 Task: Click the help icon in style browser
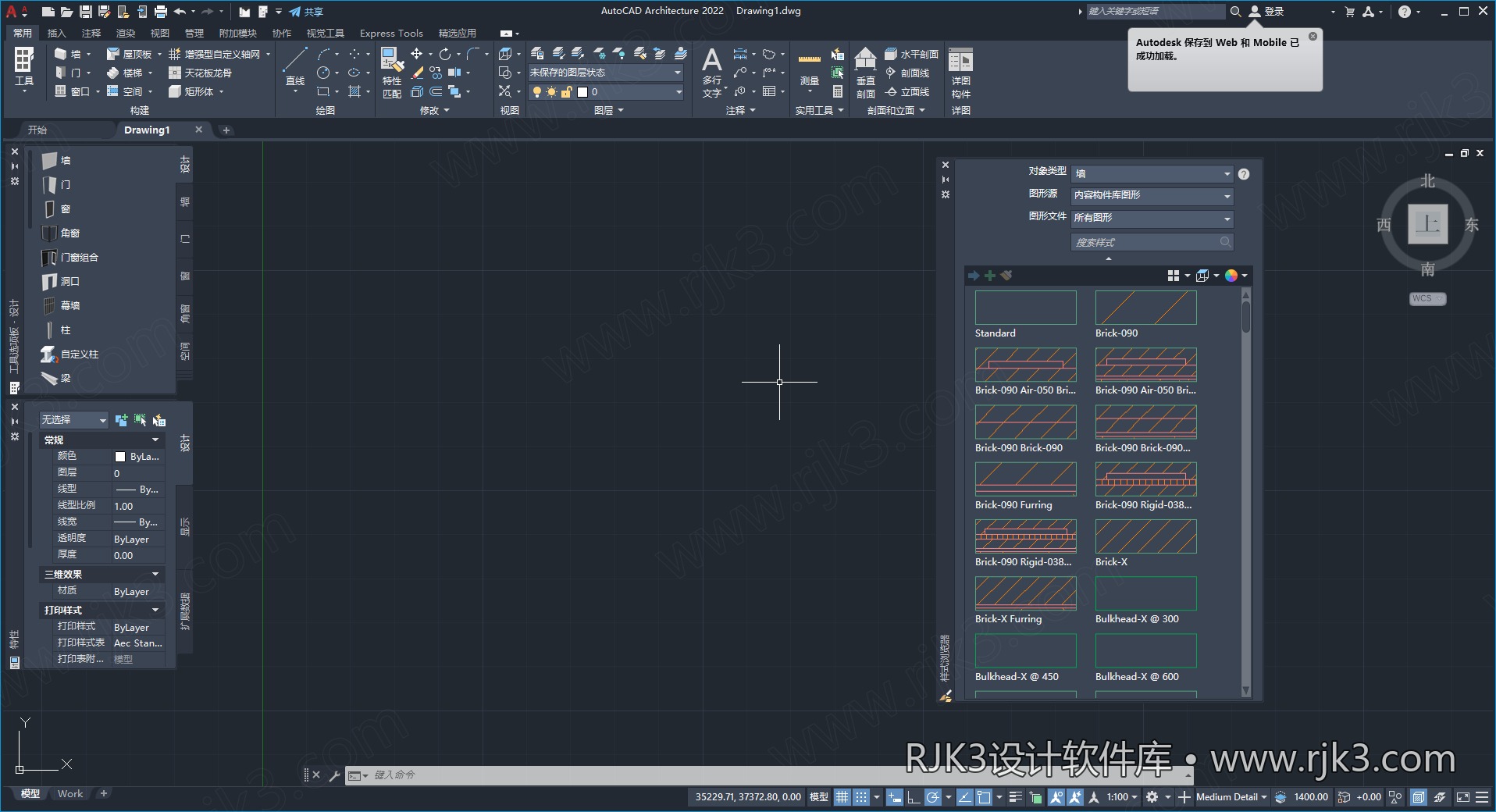[x=1244, y=174]
